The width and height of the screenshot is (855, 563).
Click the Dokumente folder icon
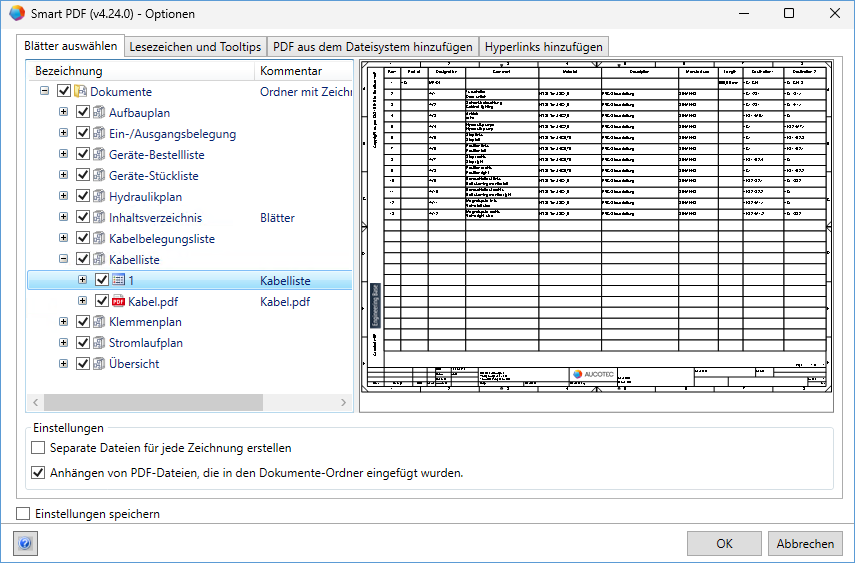tap(80, 92)
